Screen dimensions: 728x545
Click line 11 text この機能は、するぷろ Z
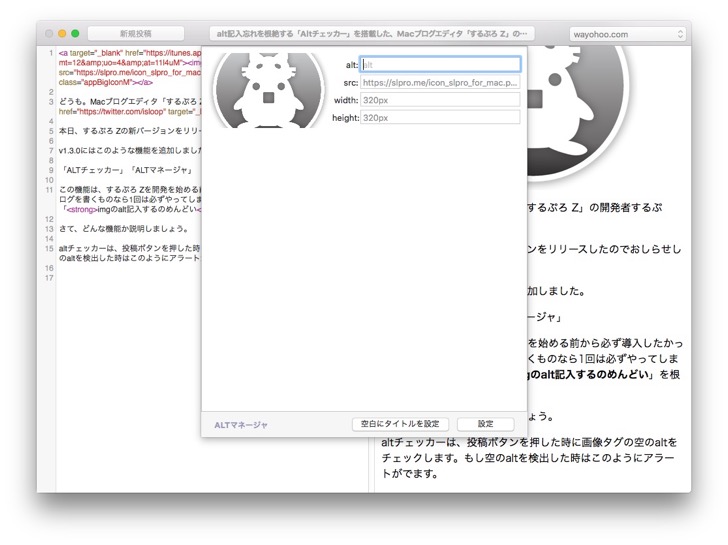[130, 199]
